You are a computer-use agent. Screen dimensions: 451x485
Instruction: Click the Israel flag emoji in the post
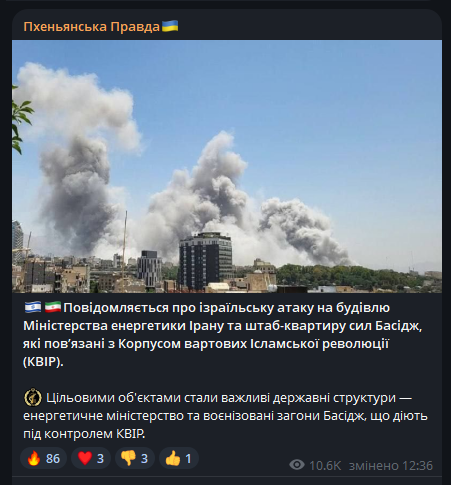[33, 307]
